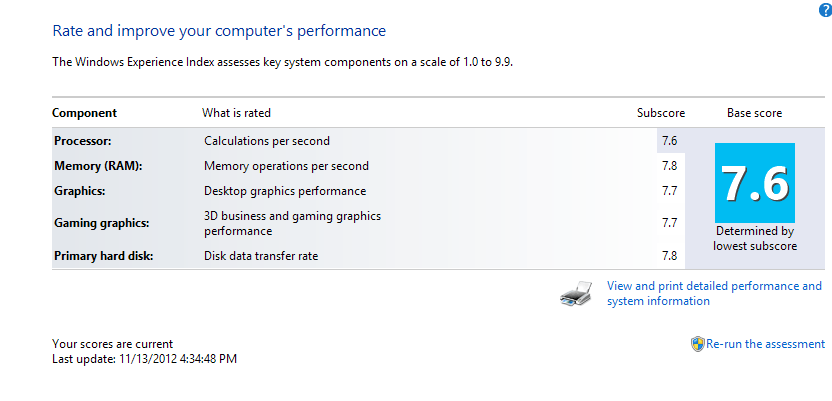Click the Last update timestamp text
The height and width of the screenshot is (401, 832).
point(144,359)
